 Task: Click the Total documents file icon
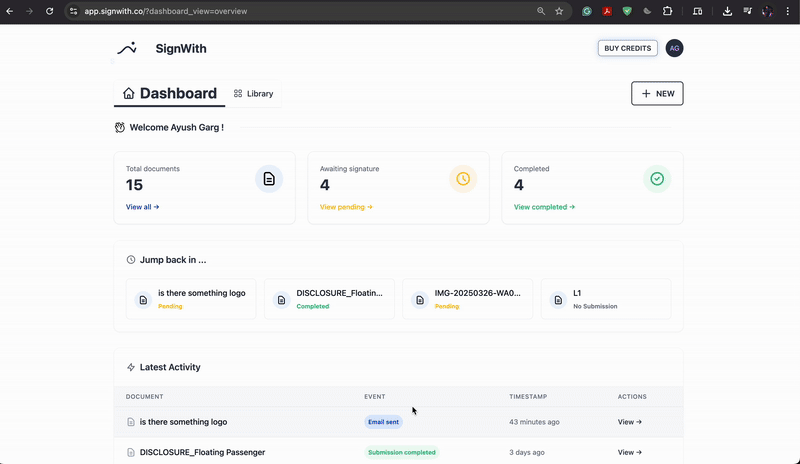[x=269, y=179]
